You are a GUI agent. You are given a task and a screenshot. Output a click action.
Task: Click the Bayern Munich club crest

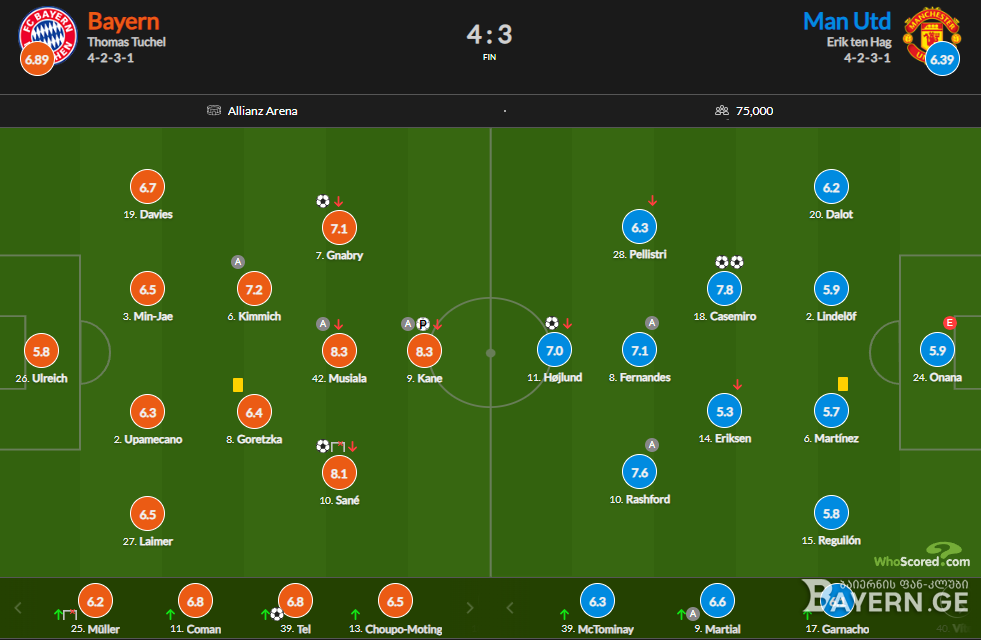[48, 36]
